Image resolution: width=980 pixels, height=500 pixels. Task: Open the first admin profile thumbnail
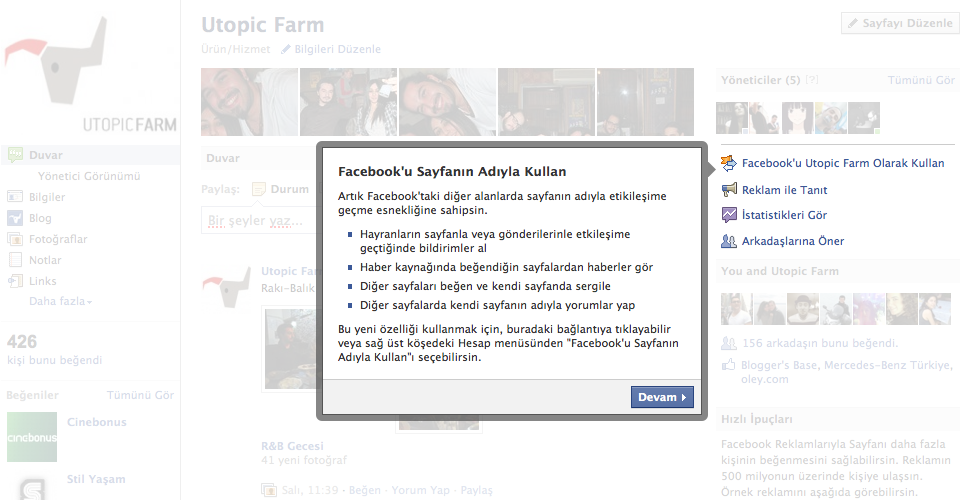pyautogui.click(x=731, y=118)
